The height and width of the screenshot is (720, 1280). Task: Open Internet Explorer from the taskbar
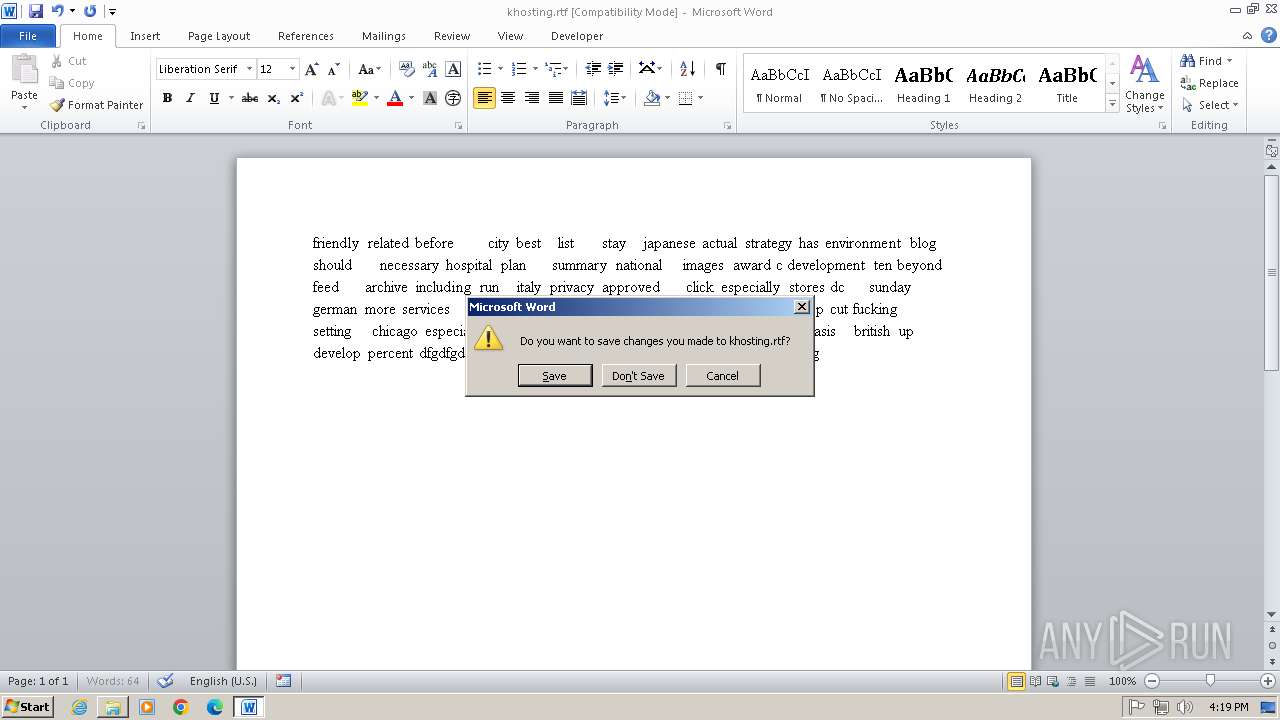(x=79, y=707)
